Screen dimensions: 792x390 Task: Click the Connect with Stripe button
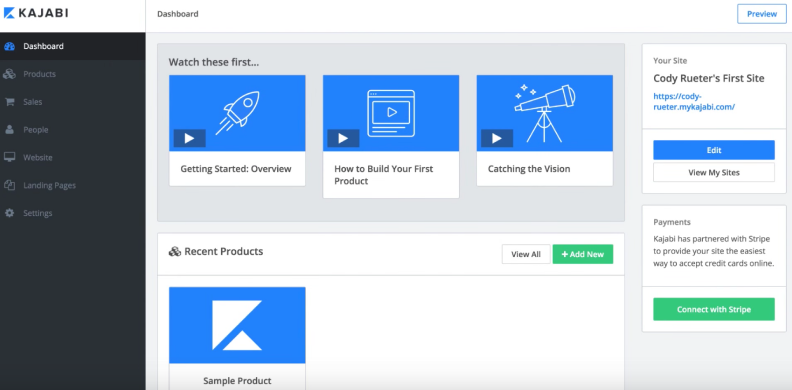tap(714, 309)
